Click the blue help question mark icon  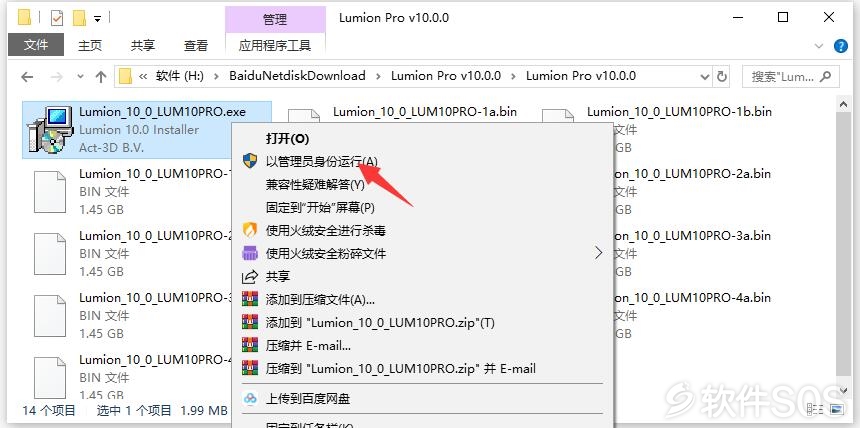point(841,46)
